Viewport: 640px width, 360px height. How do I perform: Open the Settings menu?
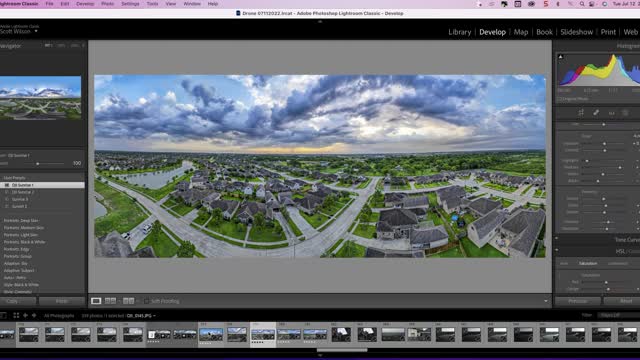[x=130, y=4]
